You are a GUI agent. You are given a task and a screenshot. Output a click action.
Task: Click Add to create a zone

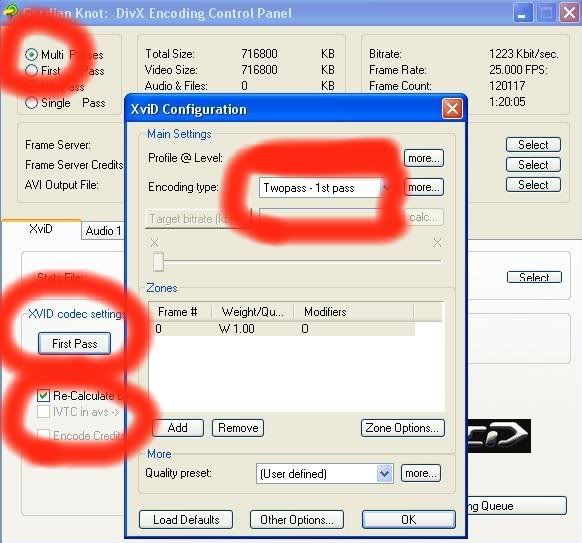[x=178, y=428]
